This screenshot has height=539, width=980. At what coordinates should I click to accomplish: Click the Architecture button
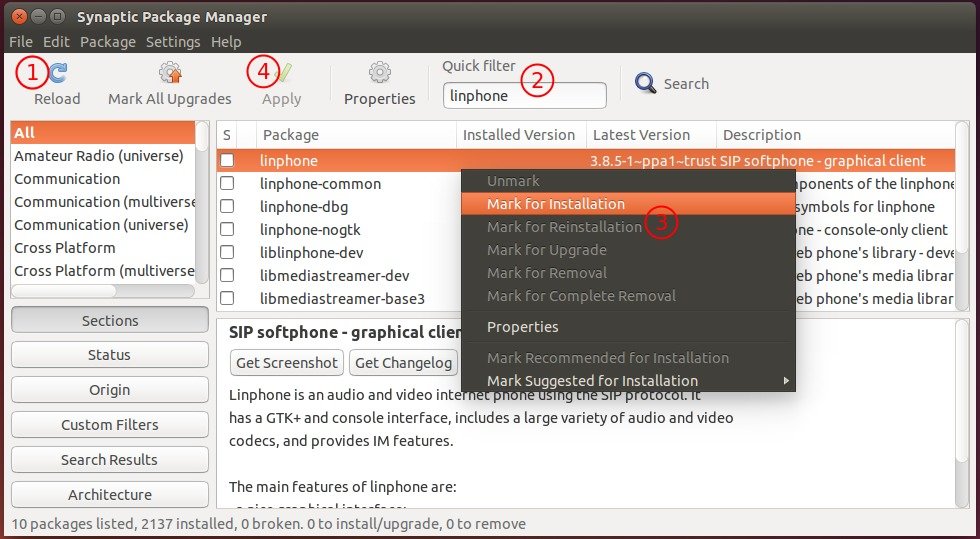pos(110,495)
